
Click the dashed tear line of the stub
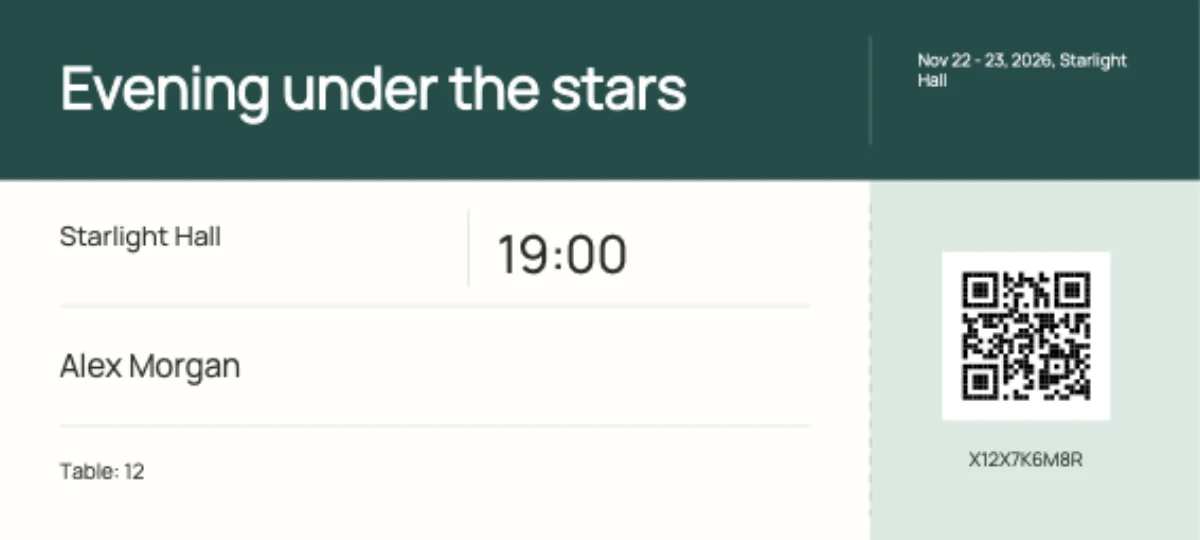point(871,360)
